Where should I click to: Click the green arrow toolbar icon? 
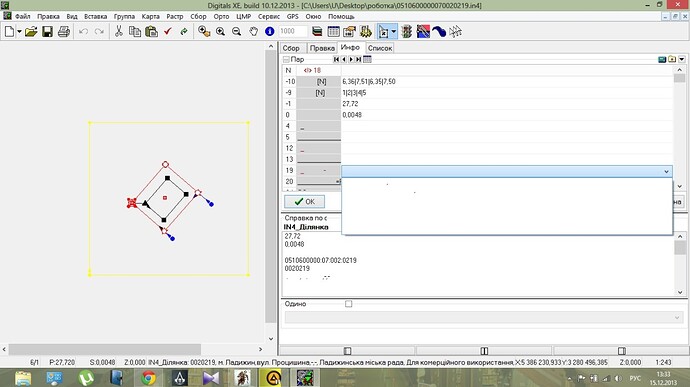point(184,32)
